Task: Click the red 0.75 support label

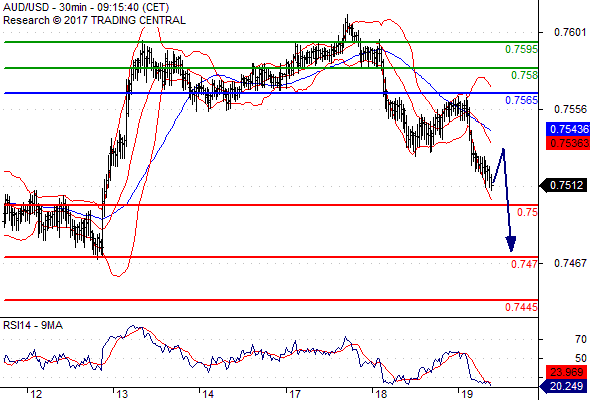Action: pos(527,212)
